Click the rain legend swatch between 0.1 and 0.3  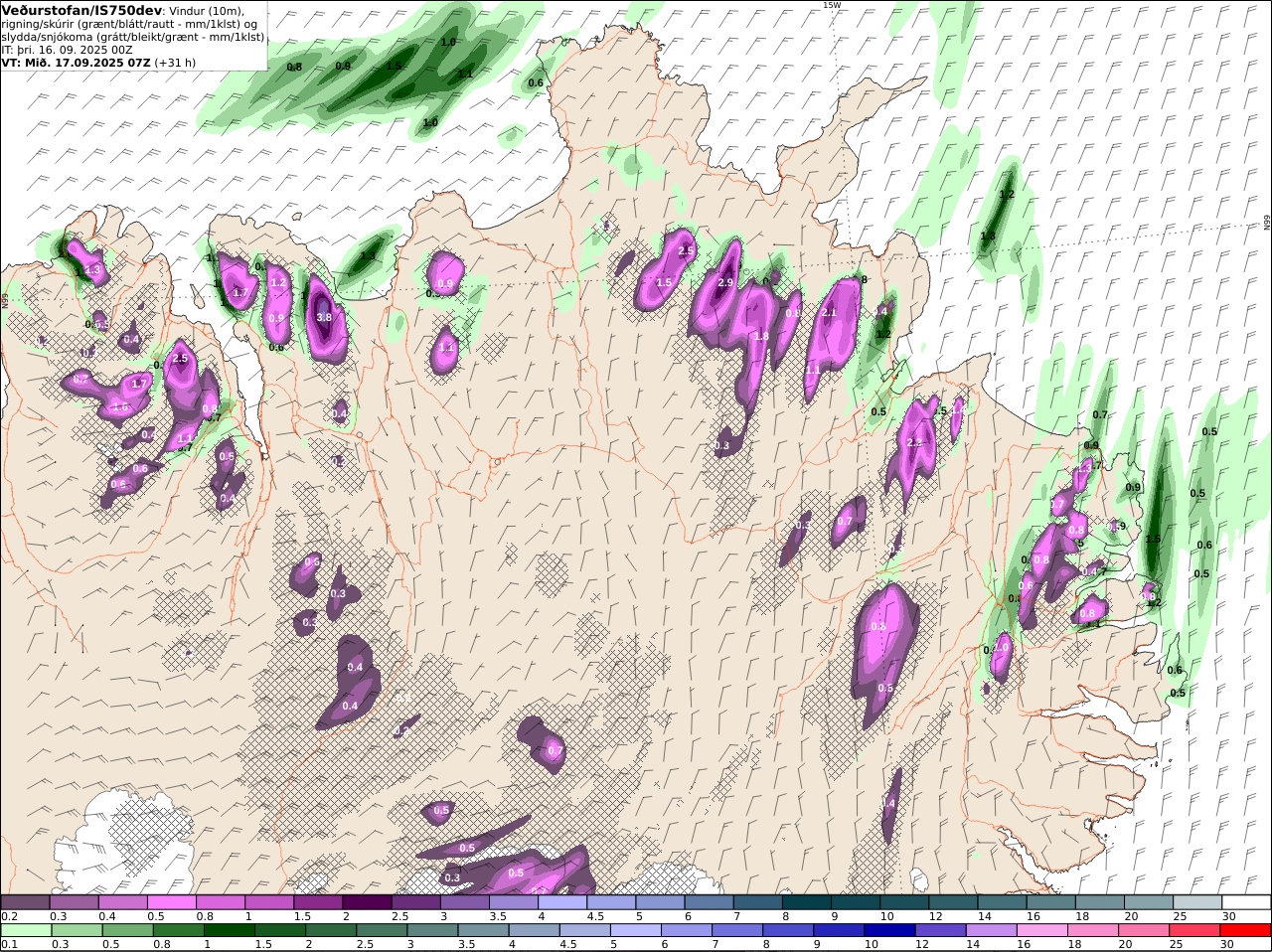pos(27,930)
